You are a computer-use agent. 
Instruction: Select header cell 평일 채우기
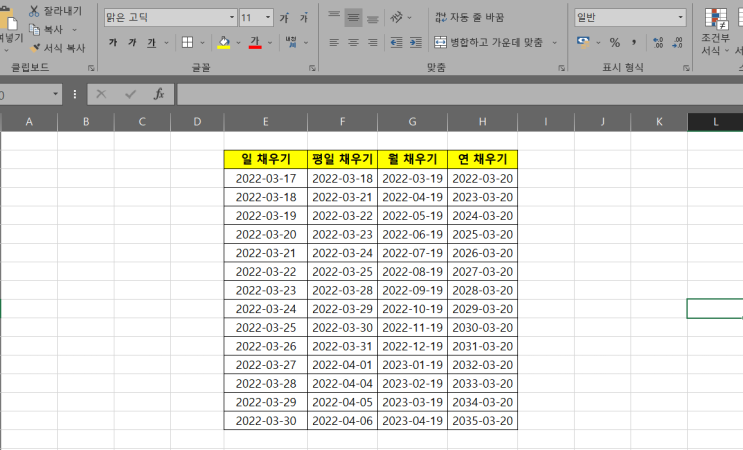point(342,159)
